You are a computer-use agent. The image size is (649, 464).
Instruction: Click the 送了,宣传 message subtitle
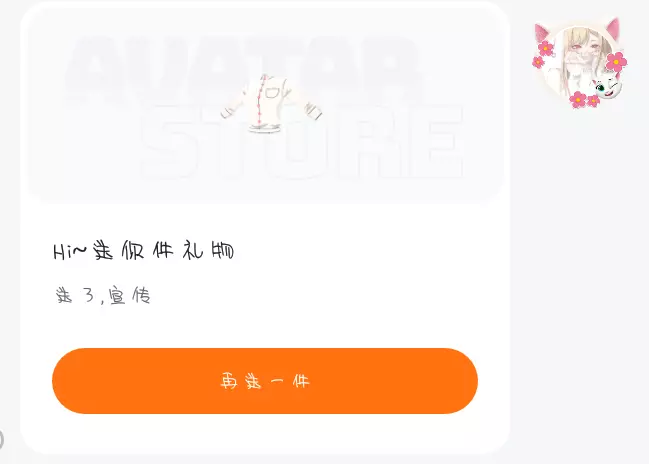(103, 296)
